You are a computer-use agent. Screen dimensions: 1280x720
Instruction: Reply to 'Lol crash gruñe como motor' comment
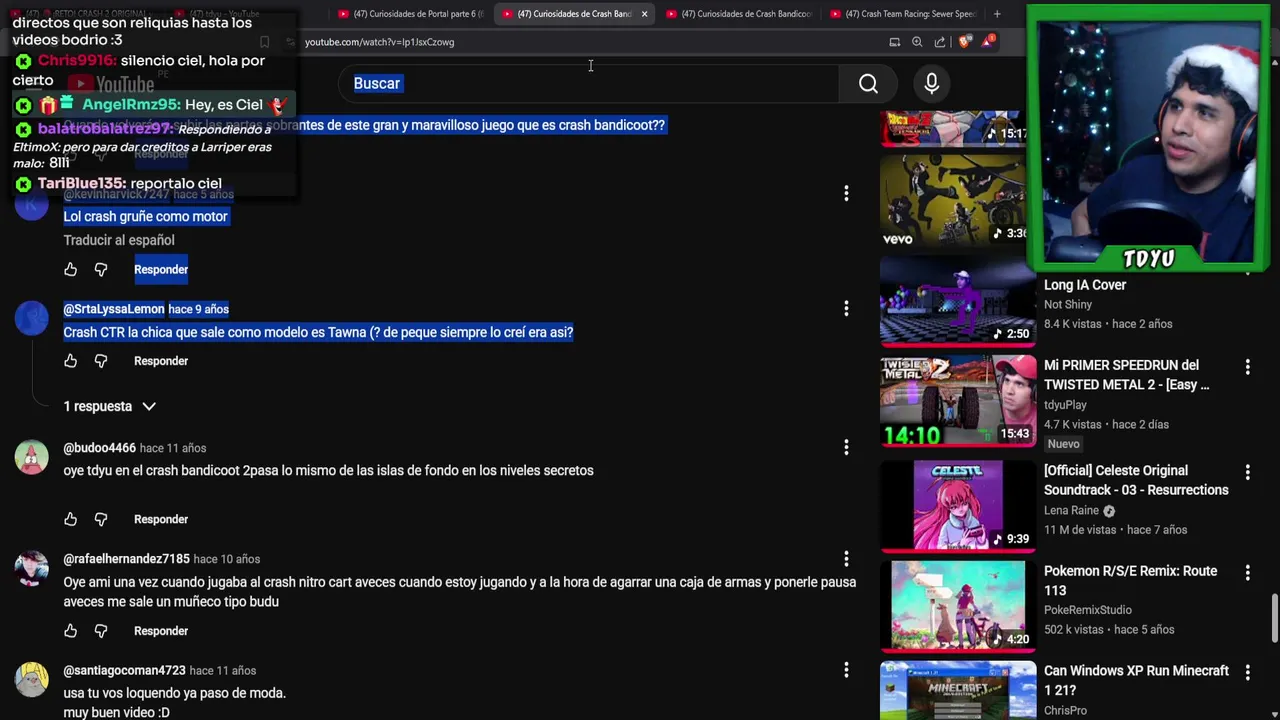[x=161, y=269]
